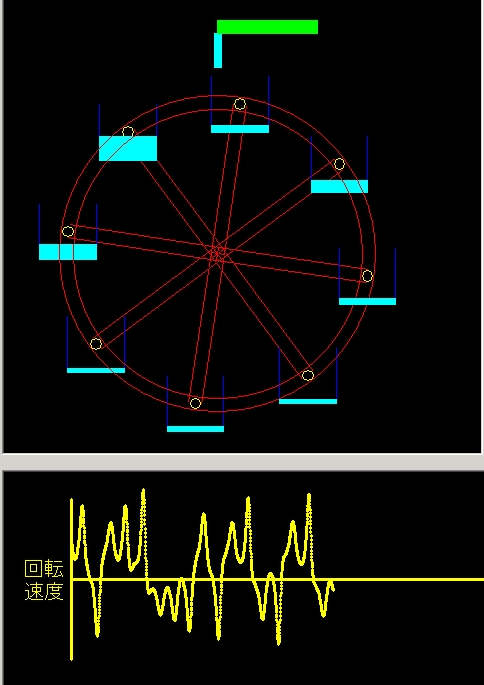Click yellow pivot circle of the top bucket

[x=240, y=104]
